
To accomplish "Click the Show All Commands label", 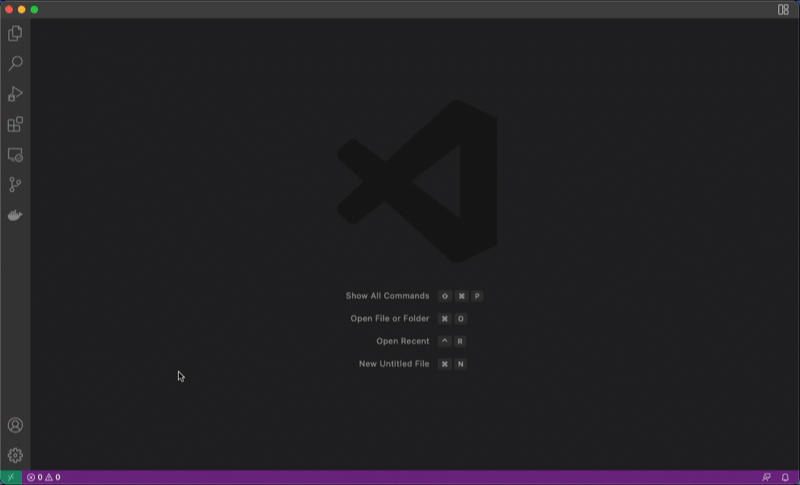I will [387, 296].
